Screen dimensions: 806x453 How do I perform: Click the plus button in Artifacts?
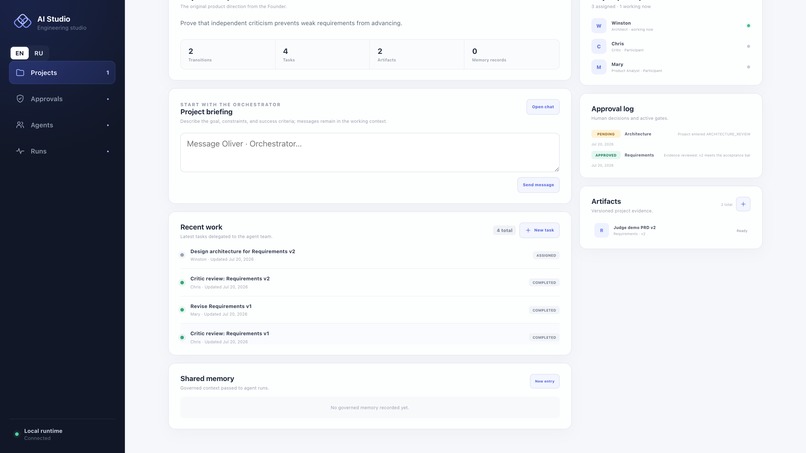click(743, 204)
